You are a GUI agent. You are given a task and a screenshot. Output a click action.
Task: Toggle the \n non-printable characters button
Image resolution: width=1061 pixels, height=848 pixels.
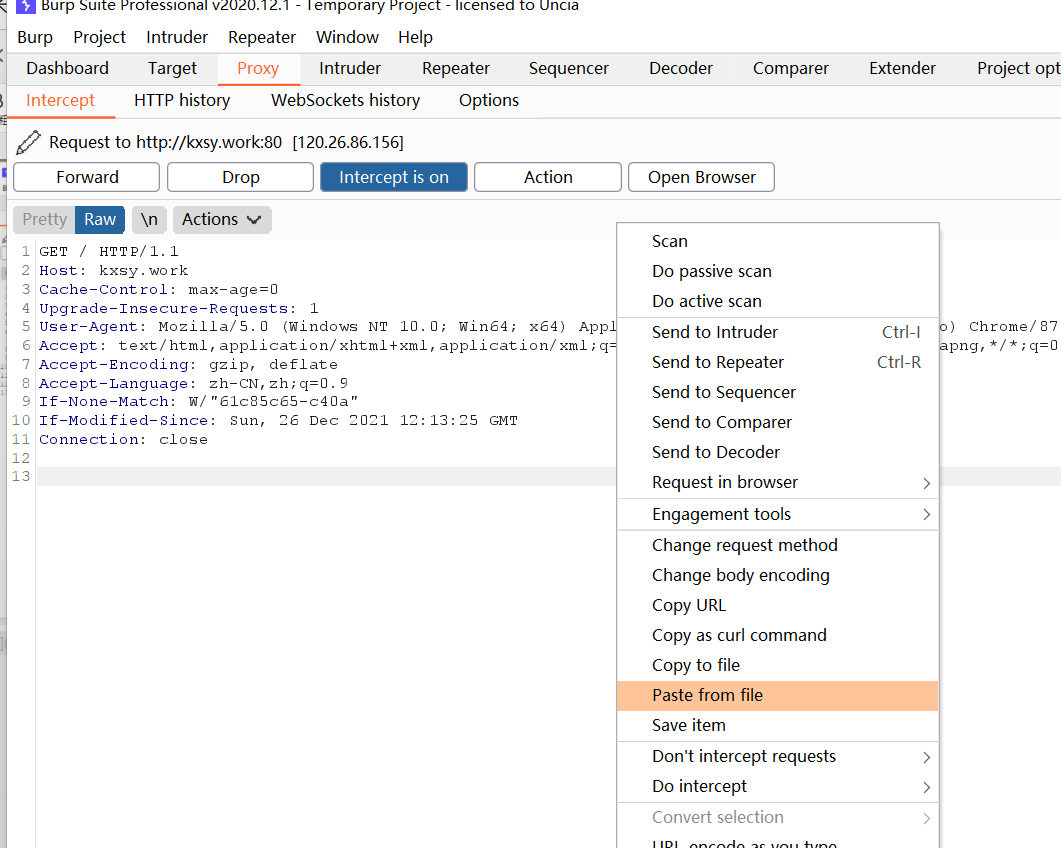coord(149,219)
